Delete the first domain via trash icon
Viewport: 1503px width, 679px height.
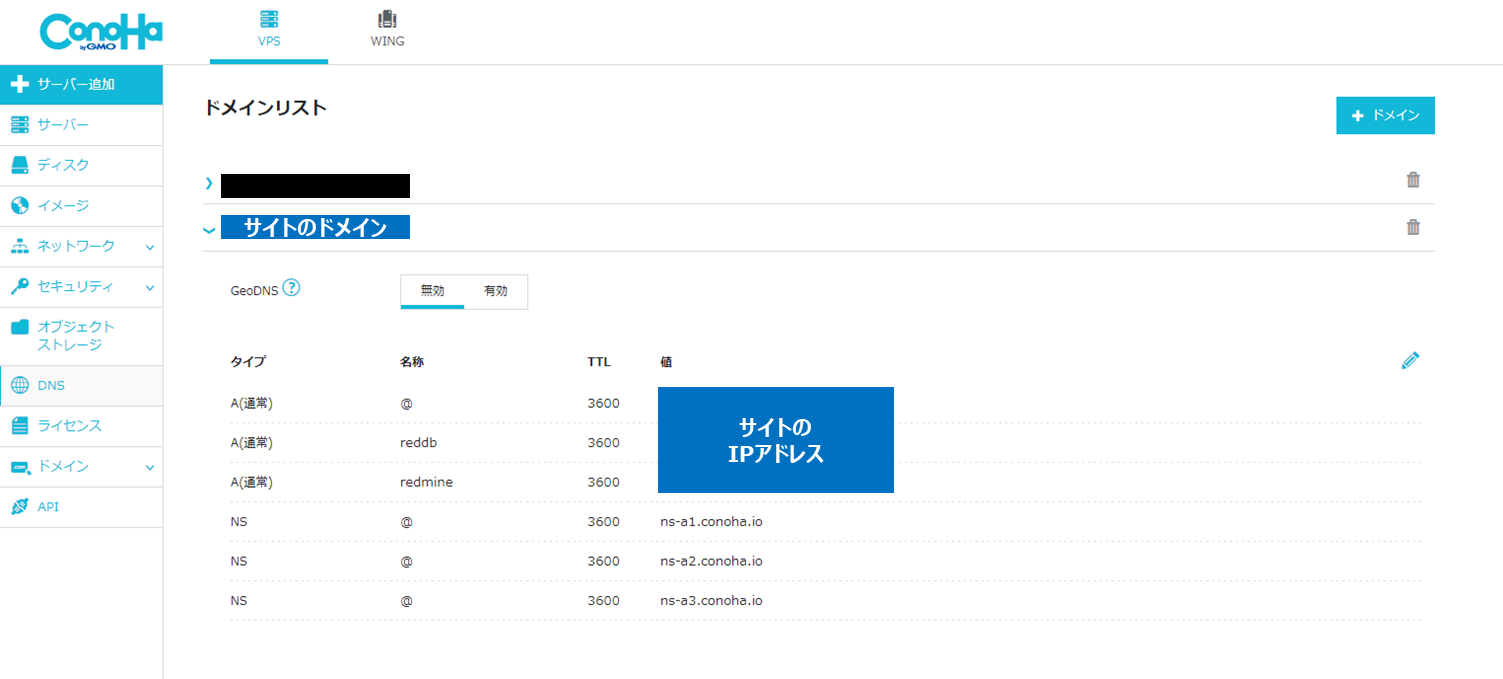click(x=1412, y=180)
